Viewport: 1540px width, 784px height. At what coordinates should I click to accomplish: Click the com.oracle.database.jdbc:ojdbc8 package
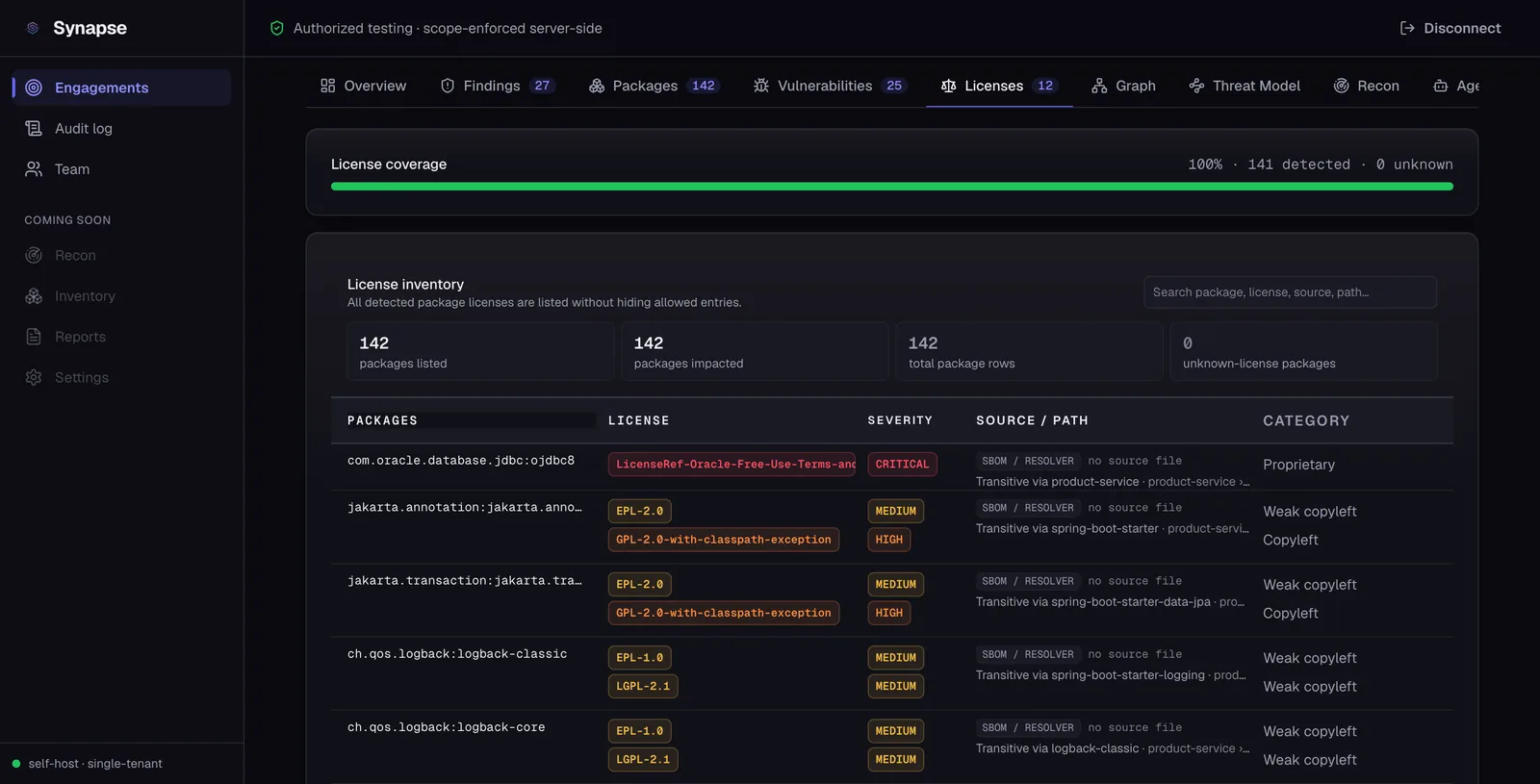tap(461, 461)
